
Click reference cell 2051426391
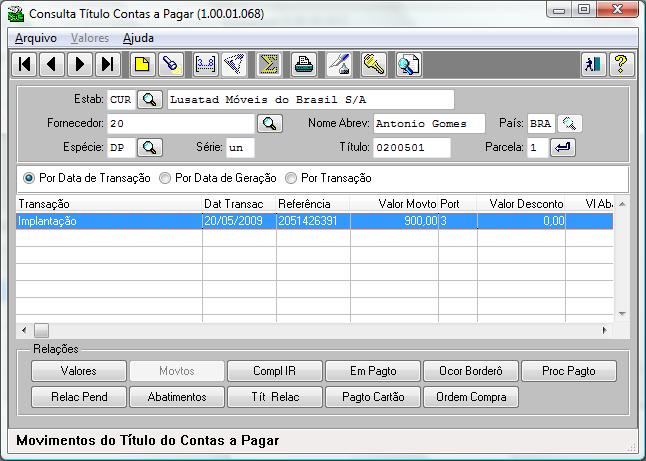313,221
